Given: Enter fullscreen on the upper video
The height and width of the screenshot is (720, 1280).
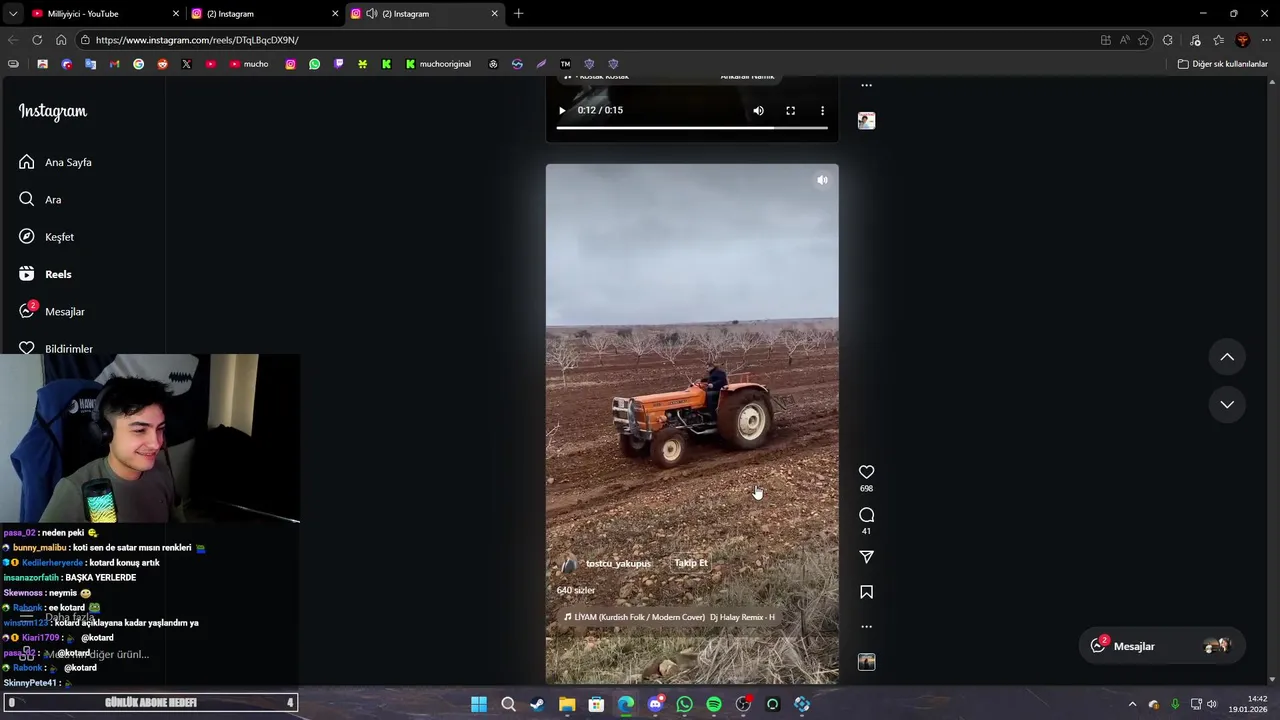Looking at the screenshot, I should (790, 111).
